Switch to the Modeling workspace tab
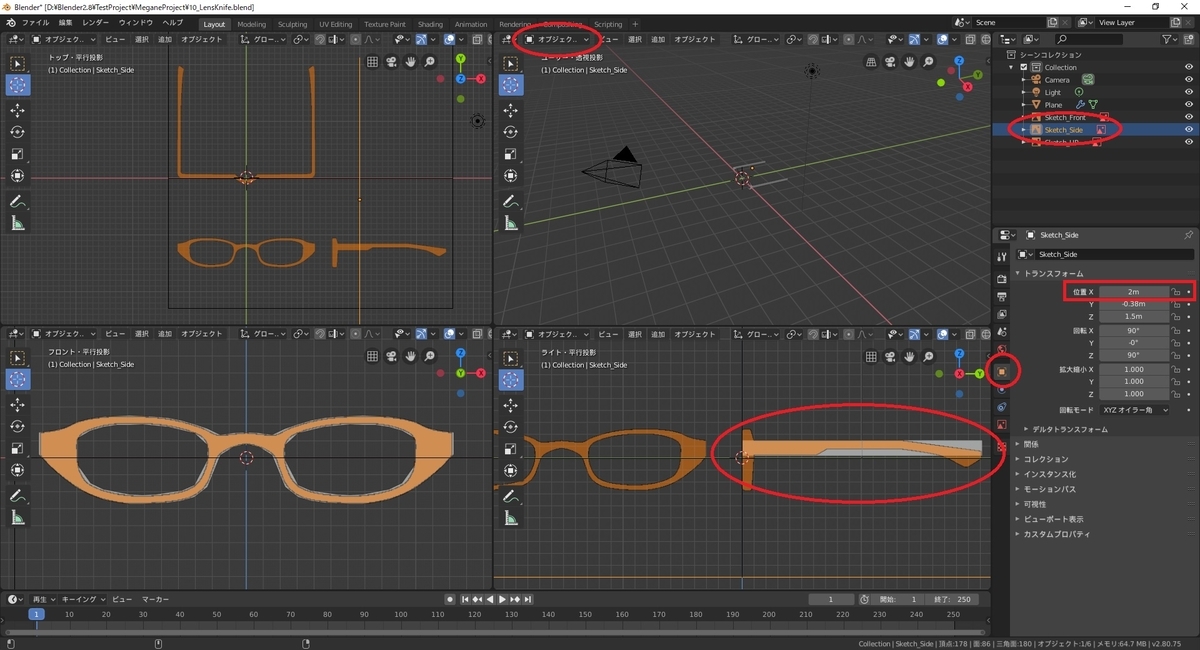1200x650 pixels. (x=251, y=24)
